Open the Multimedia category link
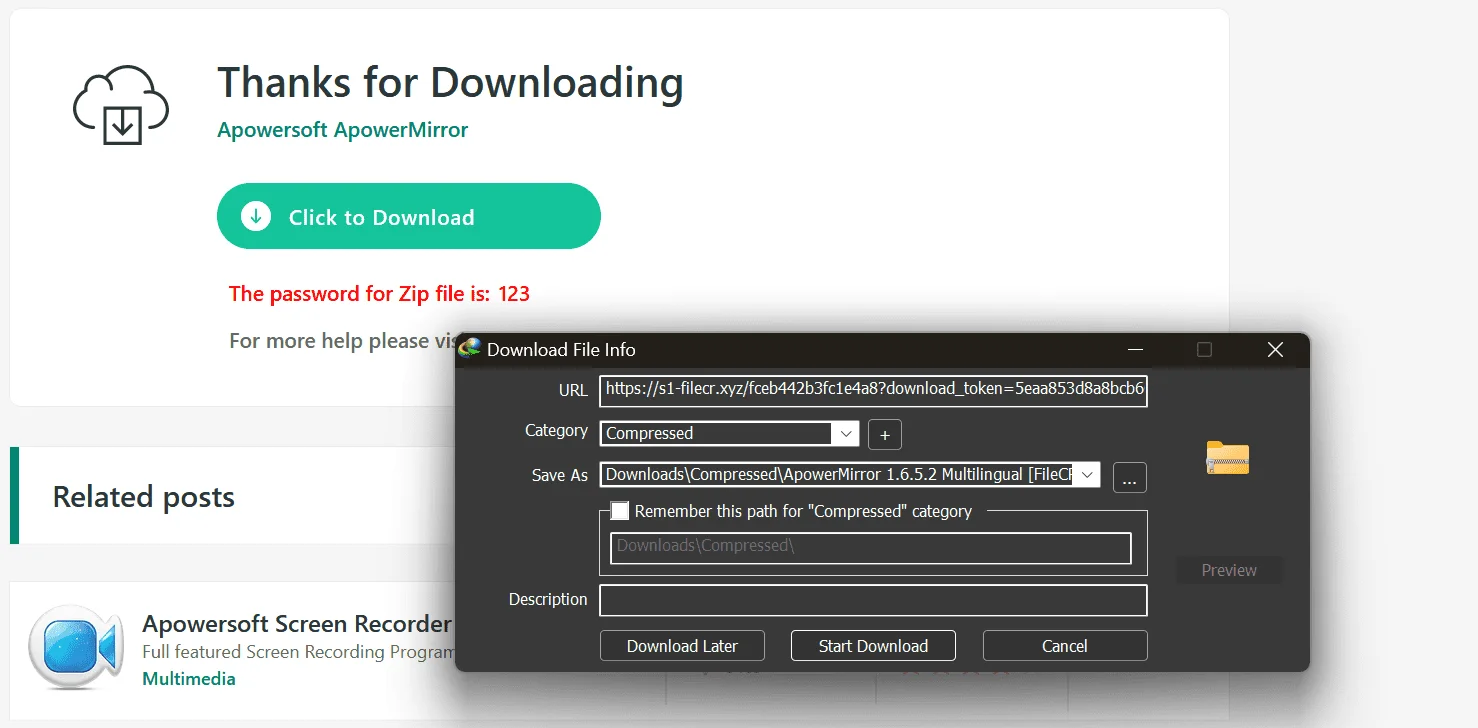Screen dimensions: 1478x728 coord(189,679)
